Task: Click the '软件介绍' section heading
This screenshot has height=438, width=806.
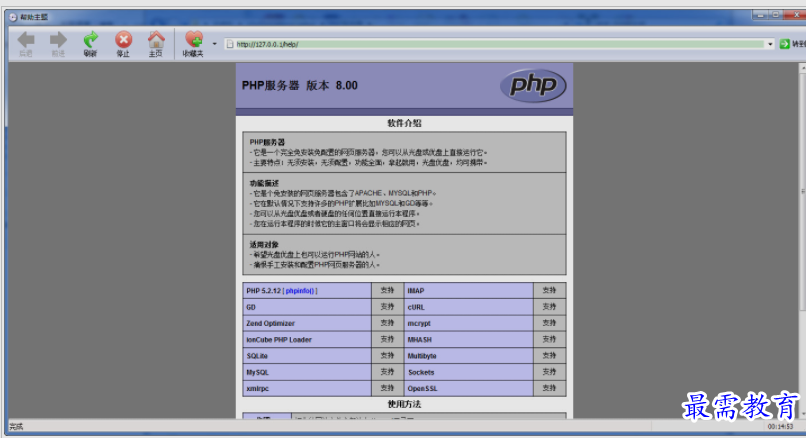Action: click(404, 123)
